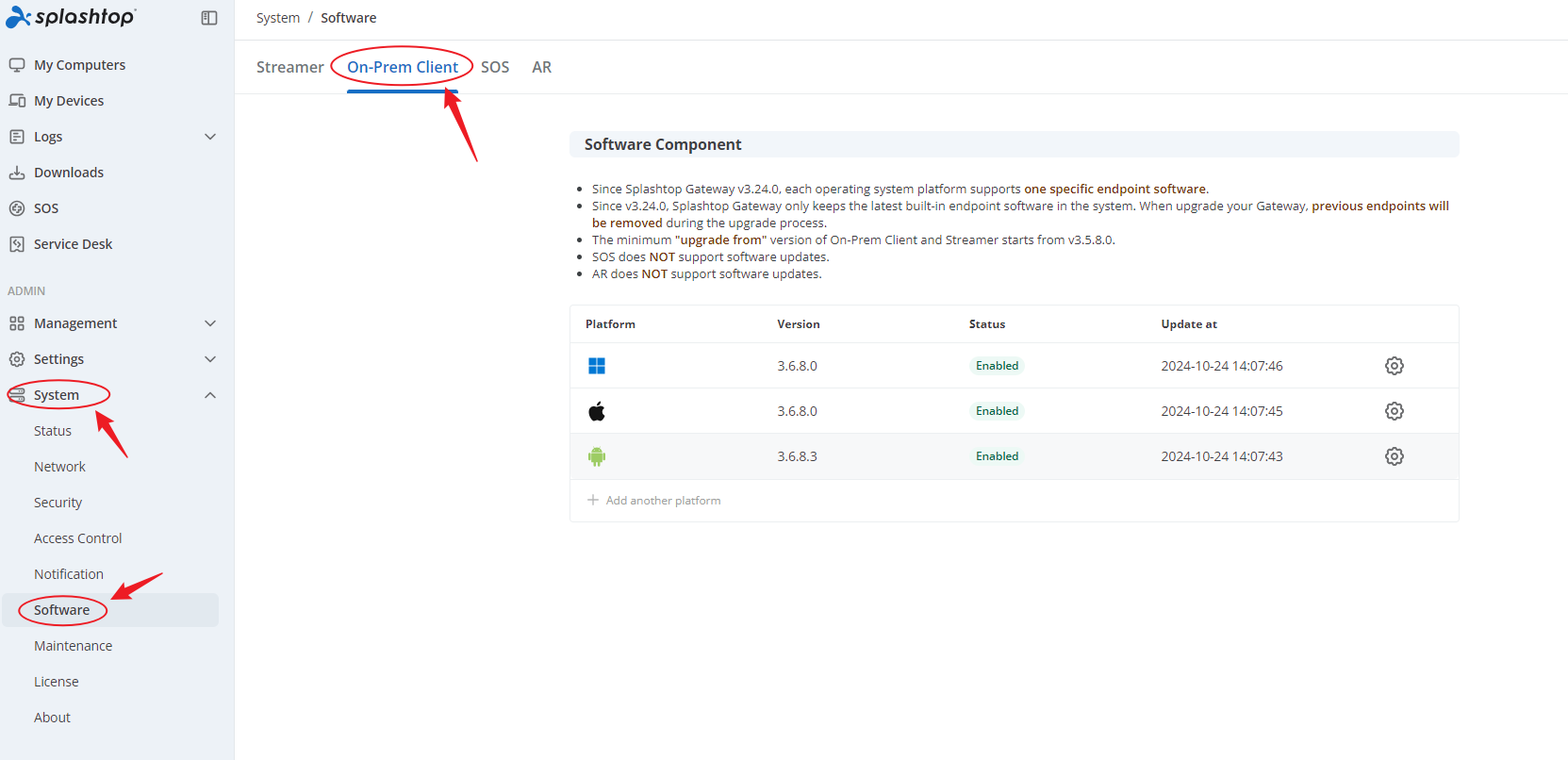Click the plus icon beside Add another platform
The image size is (1568, 760).
coord(593,500)
